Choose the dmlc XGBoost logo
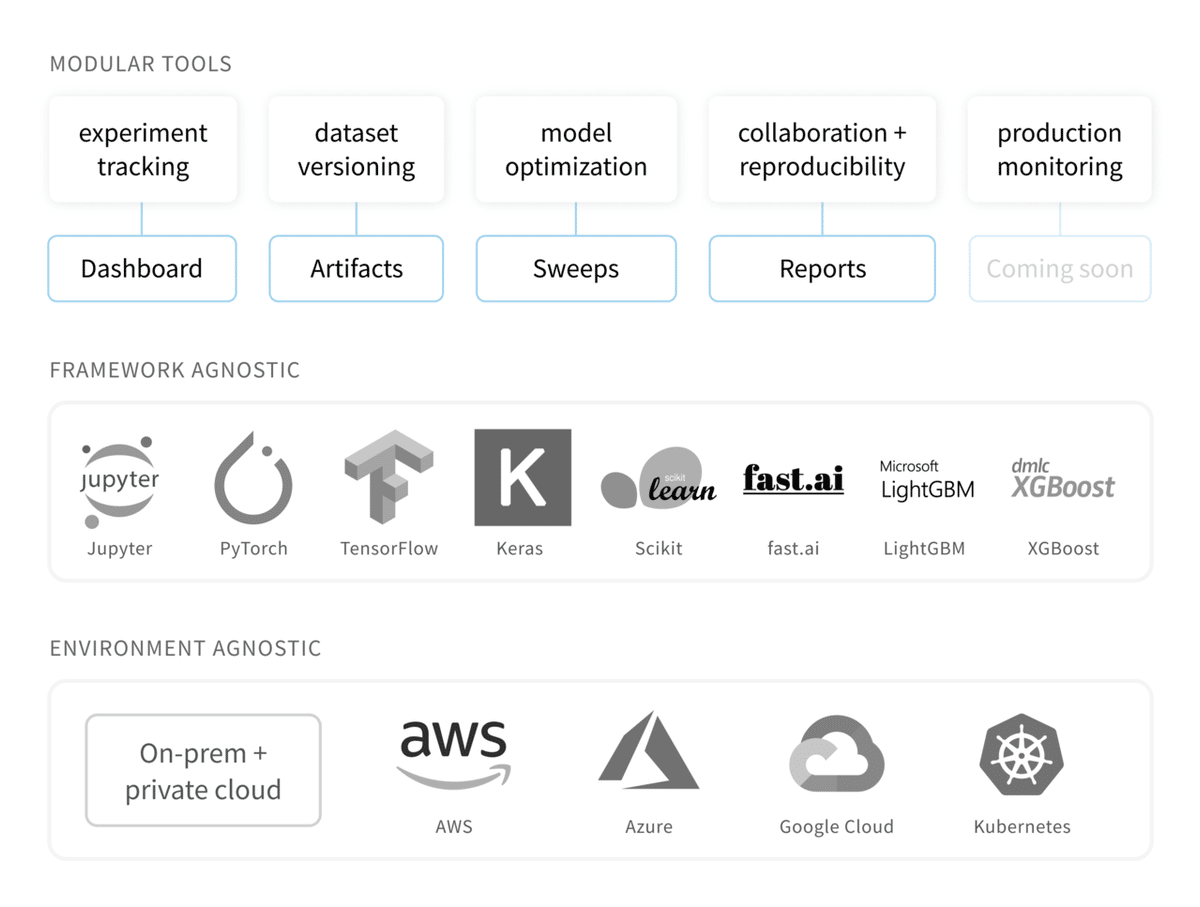Viewport: 1200px width, 907px height. [x=1062, y=479]
